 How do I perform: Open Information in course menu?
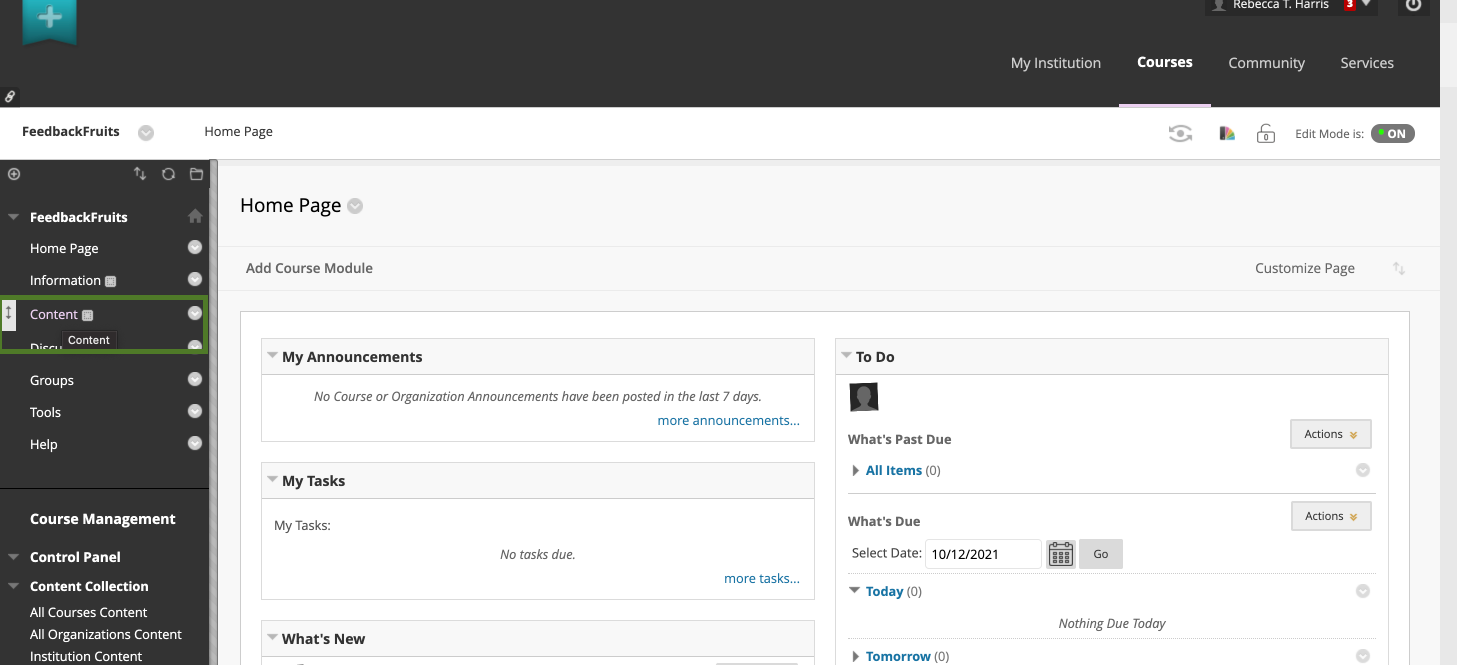click(x=65, y=280)
